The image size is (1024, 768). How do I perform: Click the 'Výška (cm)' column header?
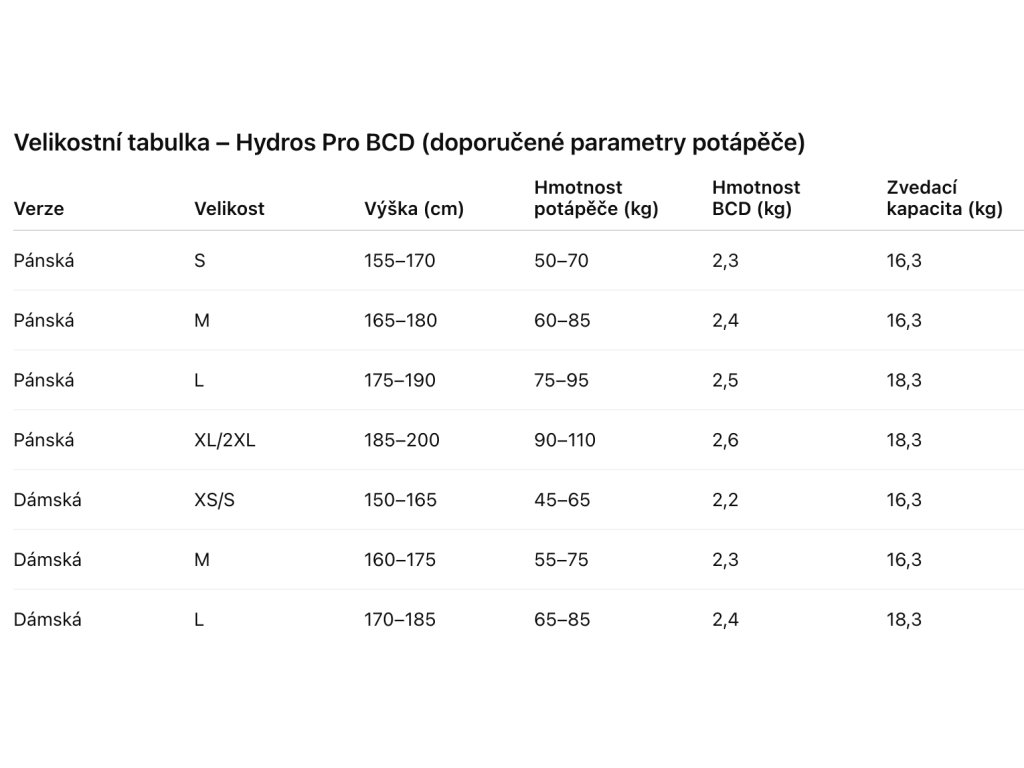pos(414,209)
